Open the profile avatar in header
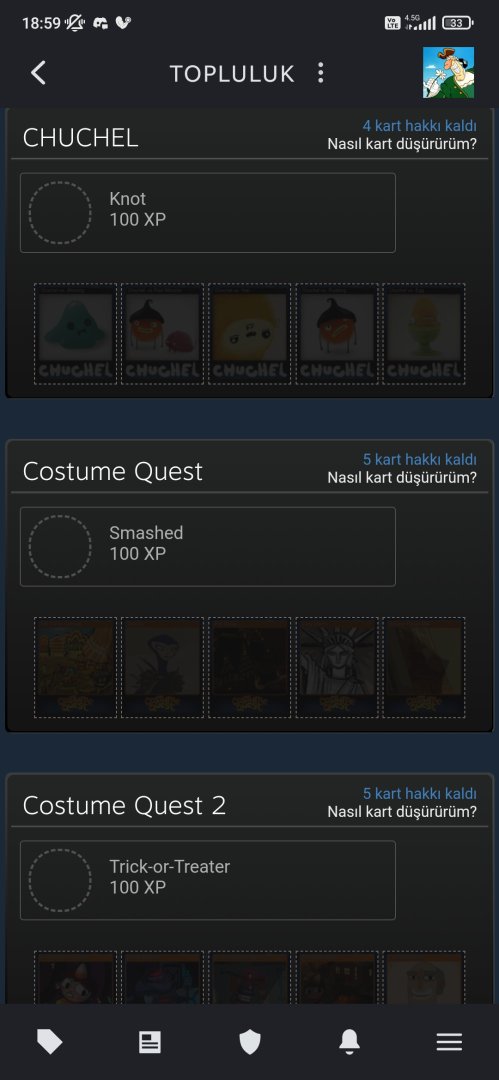 pyautogui.click(x=449, y=72)
